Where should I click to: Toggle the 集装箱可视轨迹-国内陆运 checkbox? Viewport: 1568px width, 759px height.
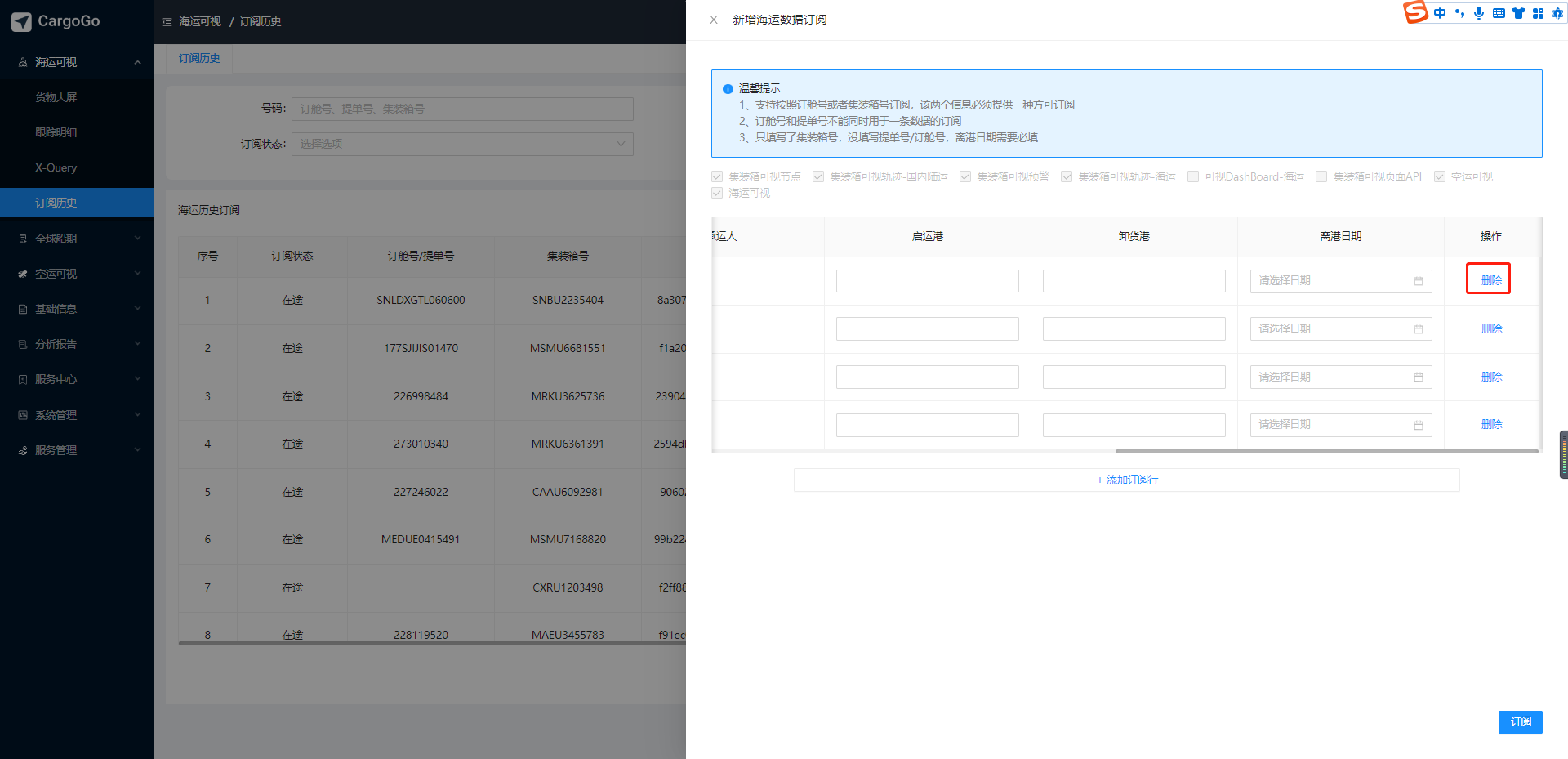pos(818,176)
